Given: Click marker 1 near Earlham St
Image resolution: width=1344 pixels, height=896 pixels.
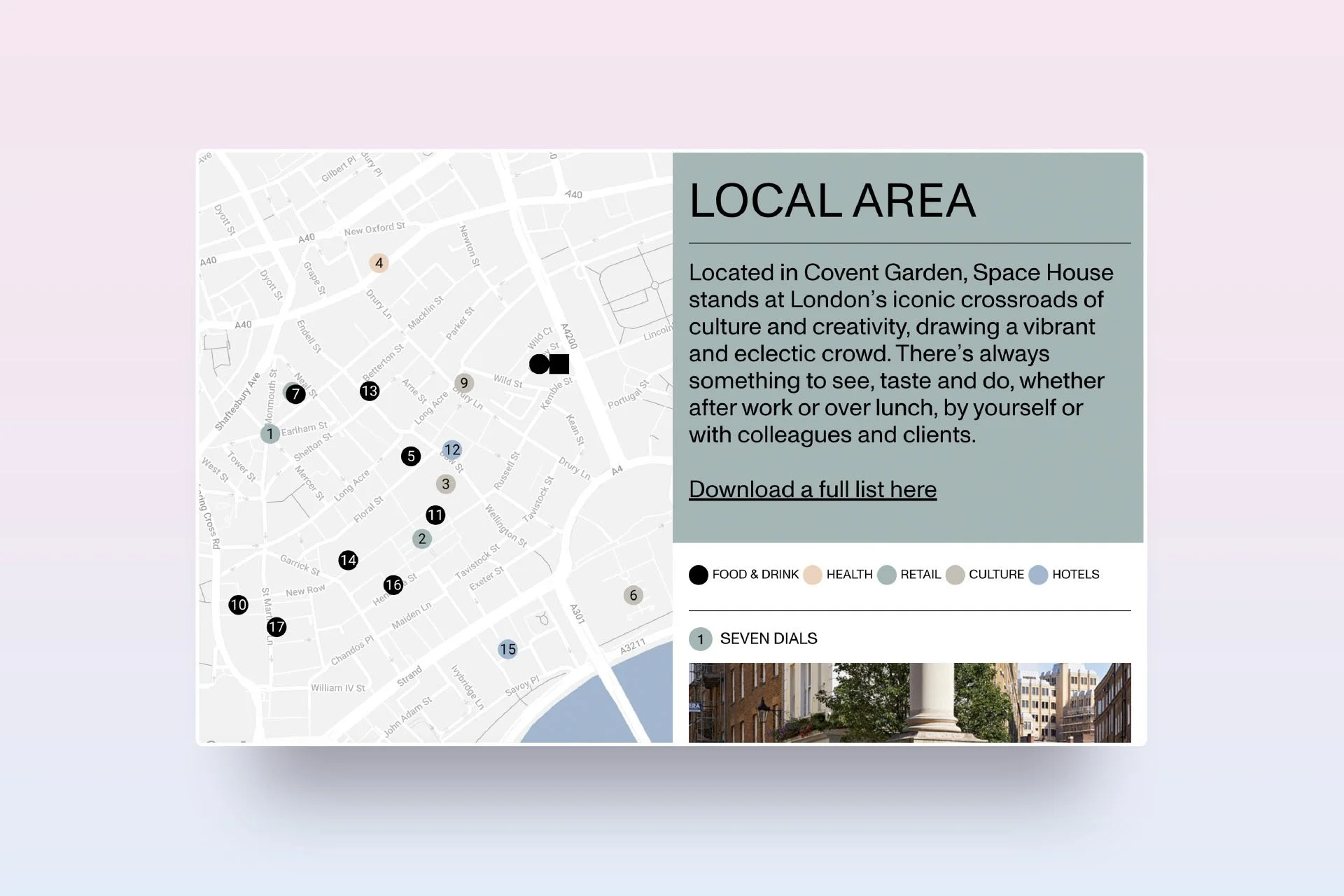Looking at the screenshot, I should pos(270,434).
